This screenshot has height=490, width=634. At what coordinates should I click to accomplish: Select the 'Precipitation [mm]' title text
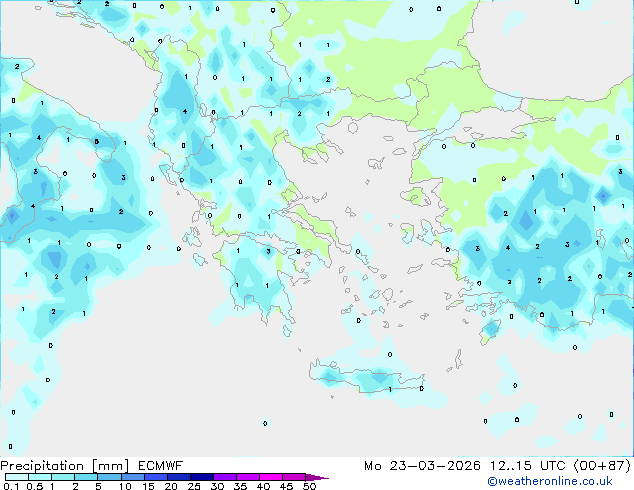pos(64,466)
